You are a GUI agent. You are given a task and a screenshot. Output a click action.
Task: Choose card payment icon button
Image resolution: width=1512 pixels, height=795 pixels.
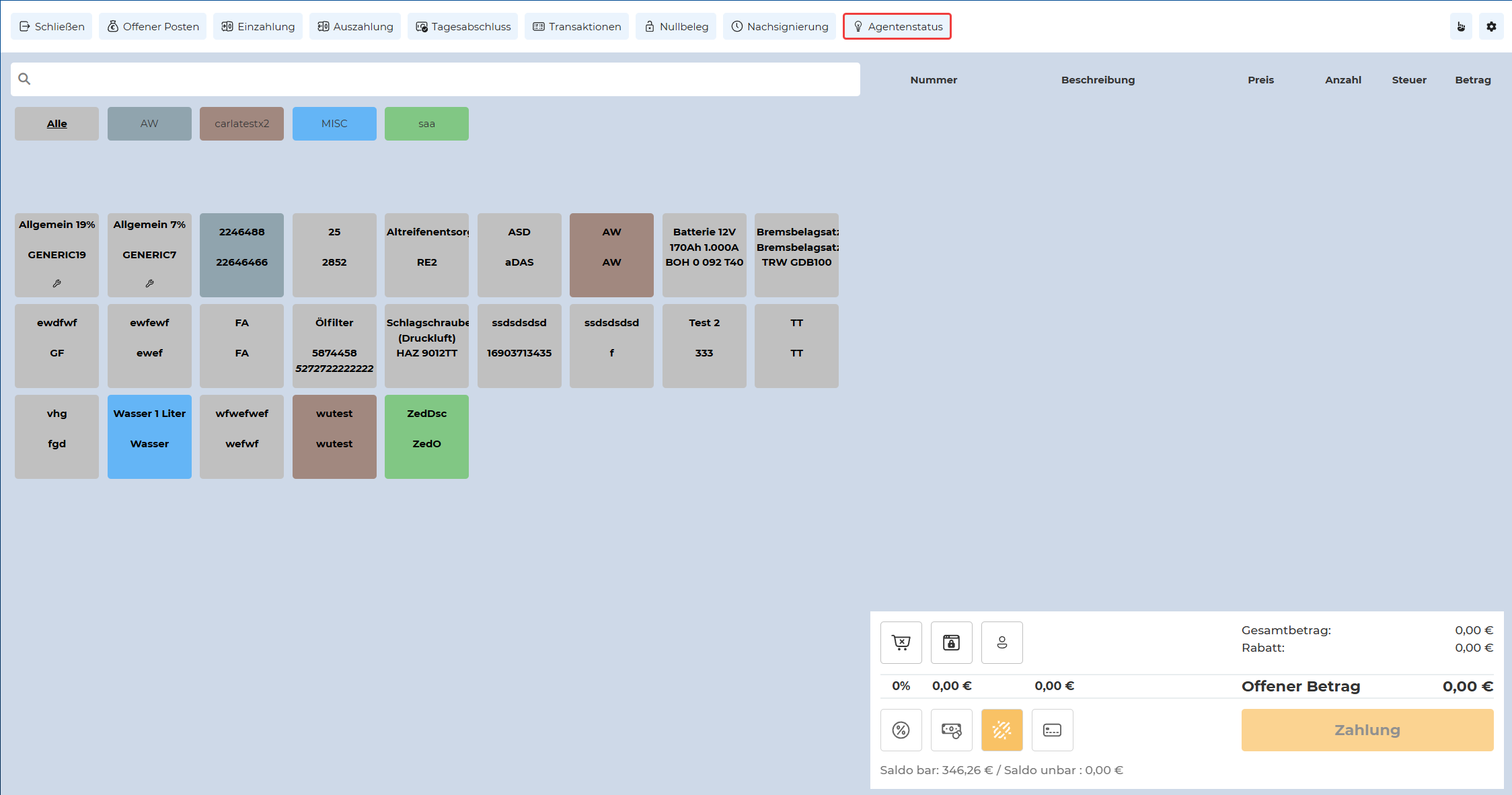[x=1052, y=730]
